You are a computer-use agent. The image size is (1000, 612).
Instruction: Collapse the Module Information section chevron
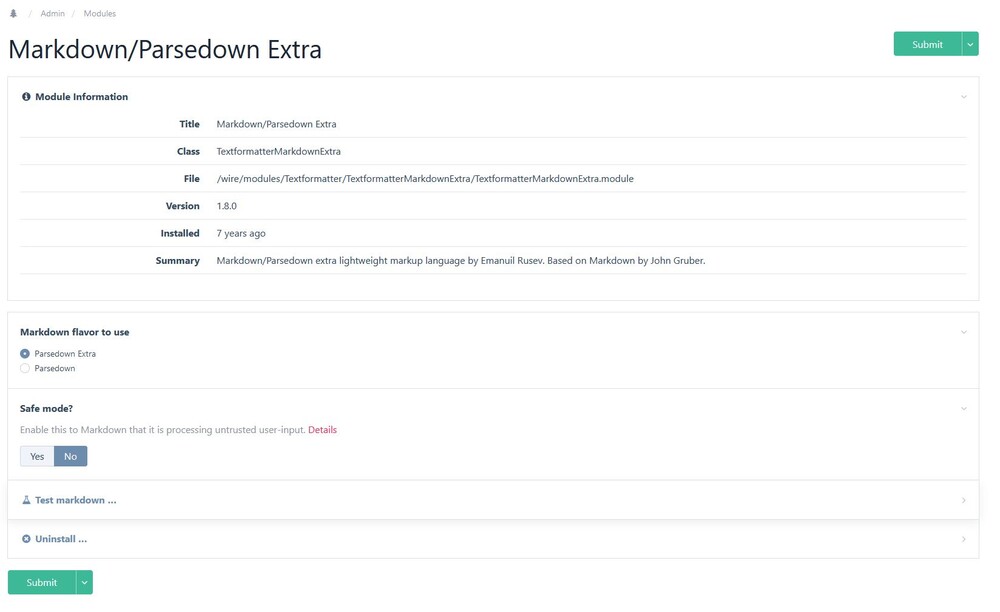coord(964,97)
